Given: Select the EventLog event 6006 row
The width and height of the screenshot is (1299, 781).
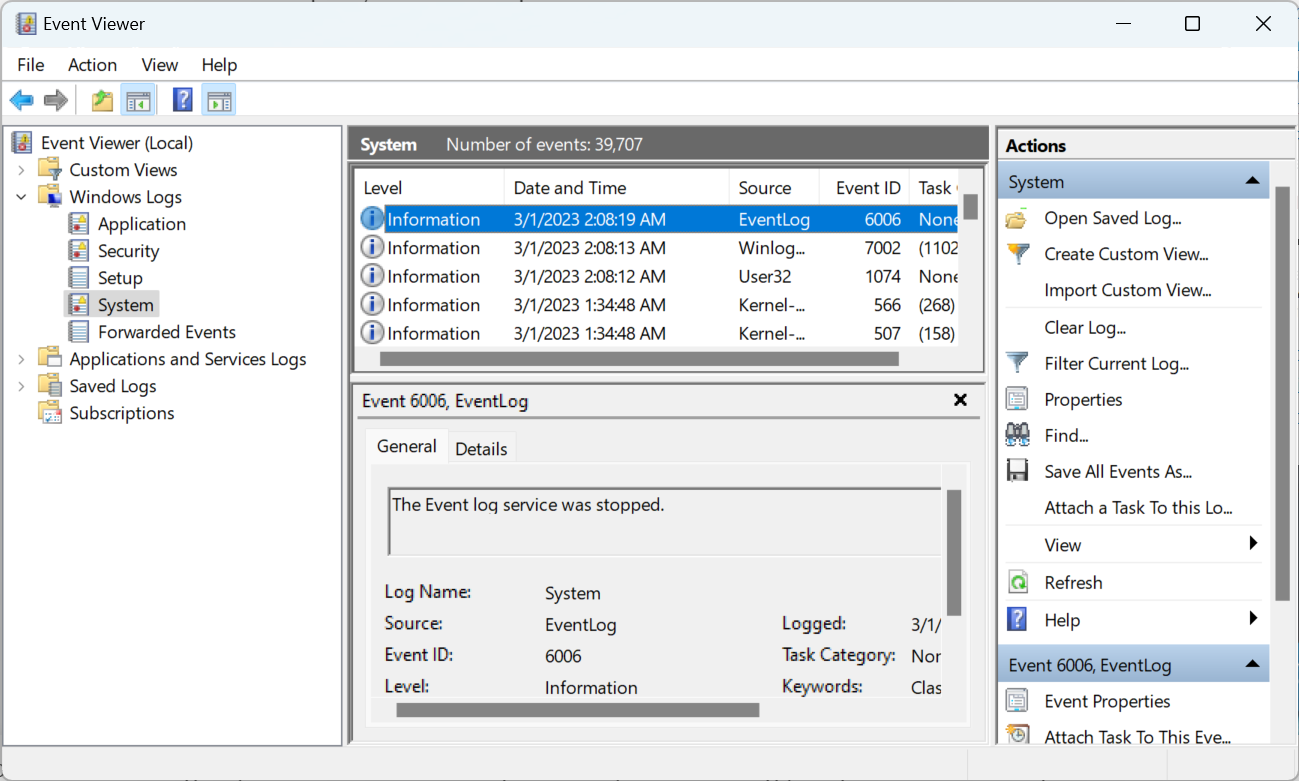Looking at the screenshot, I should point(657,219).
